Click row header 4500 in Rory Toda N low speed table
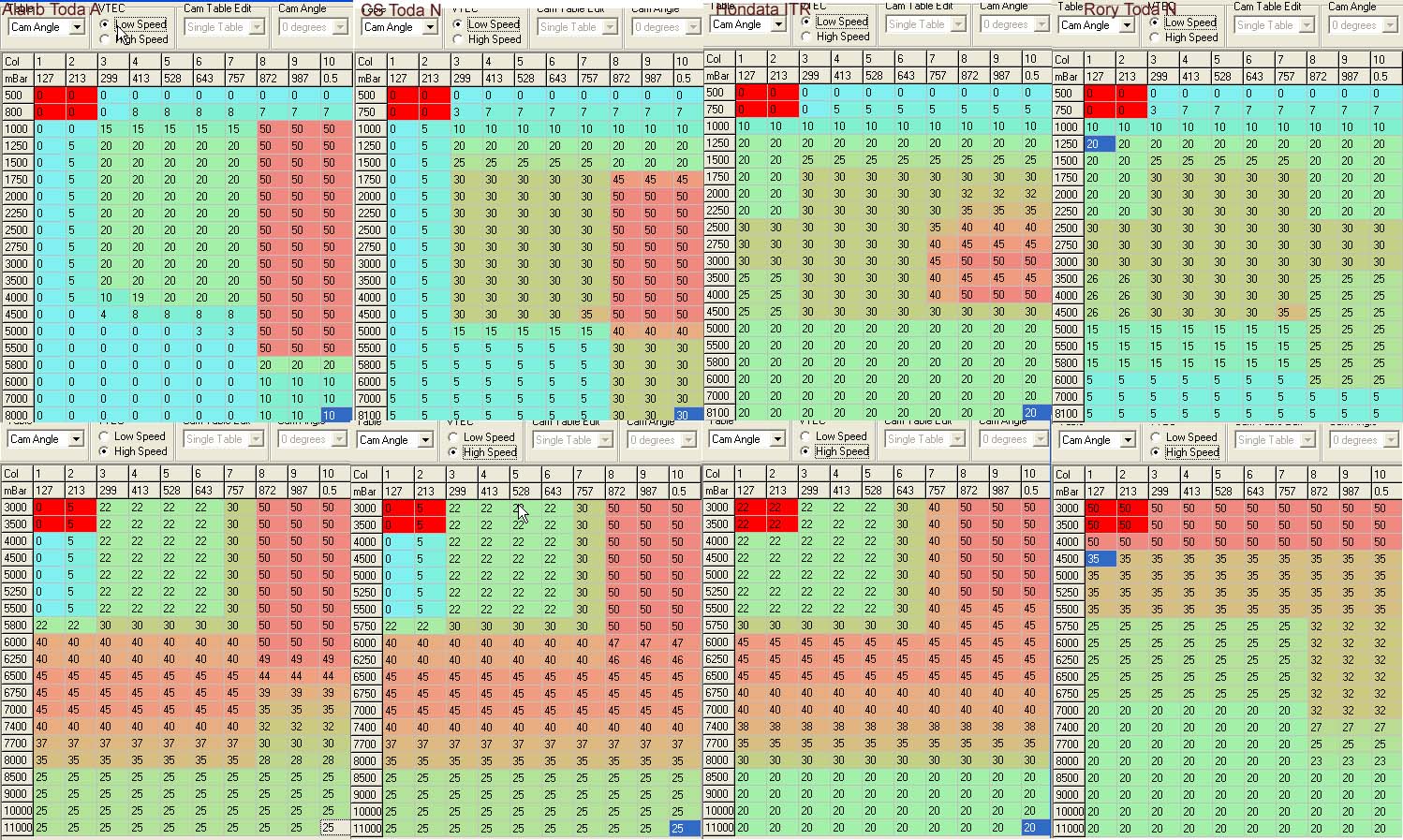The image size is (1403, 840). (1069, 313)
